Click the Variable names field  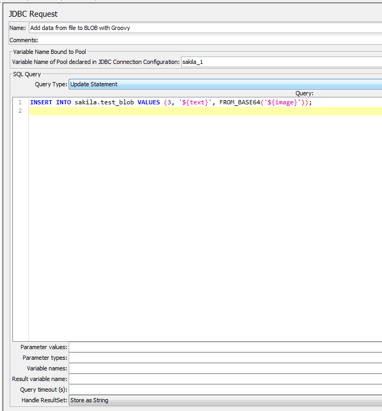tap(226, 368)
